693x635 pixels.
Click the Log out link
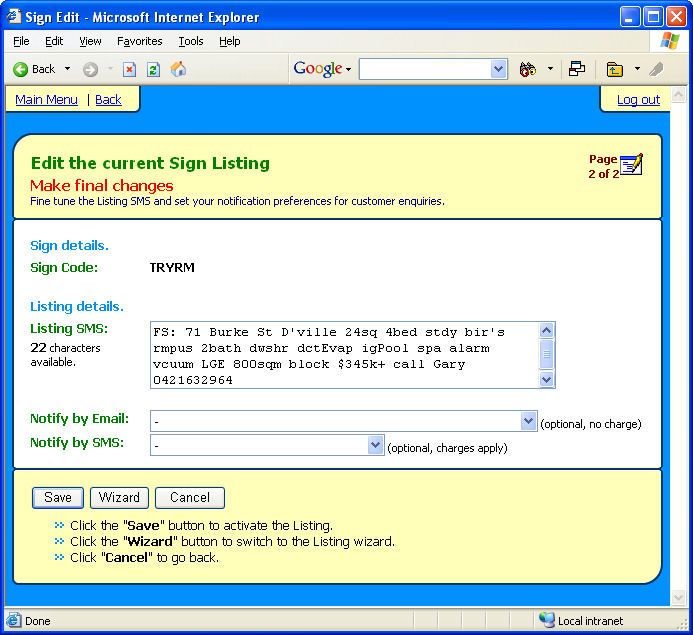click(638, 100)
